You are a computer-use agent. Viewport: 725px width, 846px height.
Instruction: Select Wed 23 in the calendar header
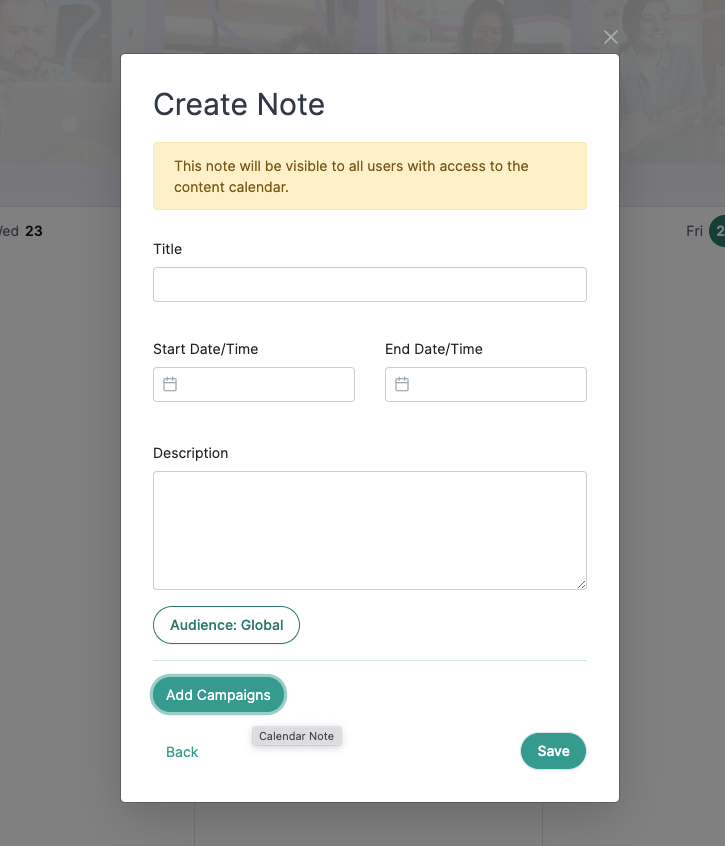click(22, 231)
